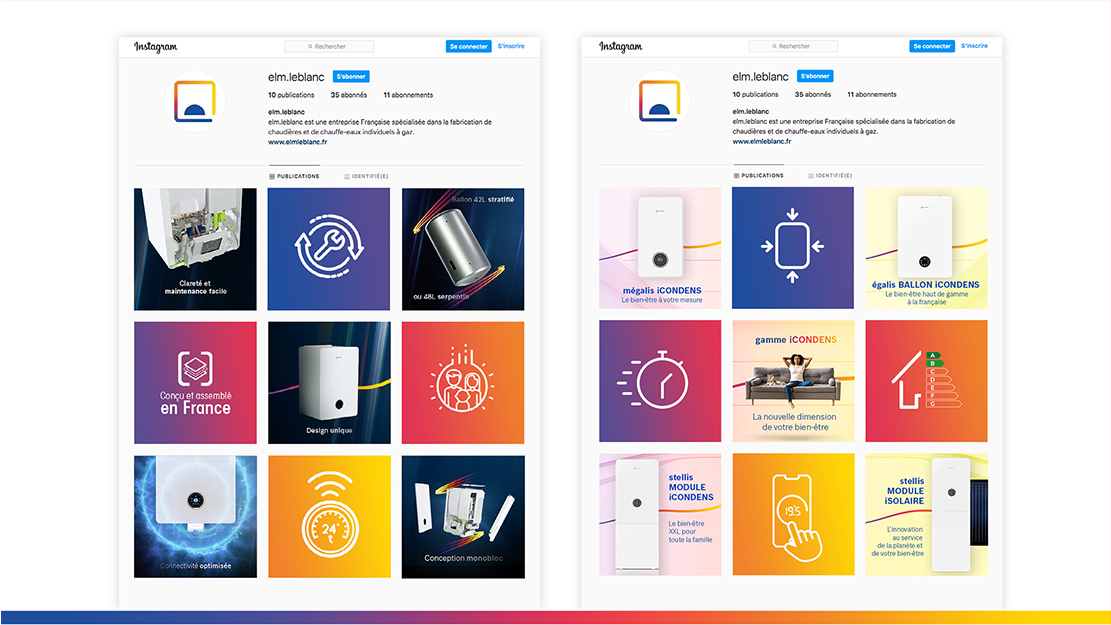Click Se connecter button in right profile
This screenshot has width=1111, height=625.
tap(932, 46)
